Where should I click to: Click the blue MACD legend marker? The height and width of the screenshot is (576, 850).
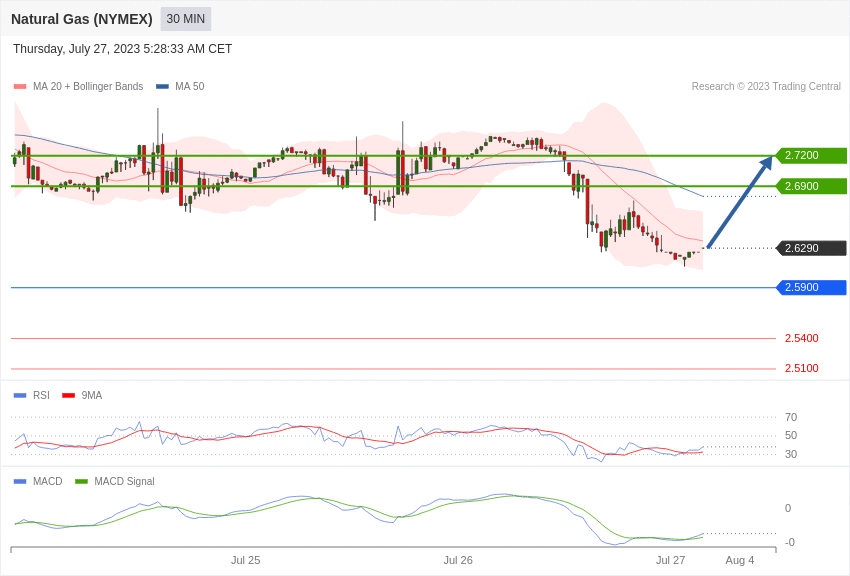pos(20,482)
